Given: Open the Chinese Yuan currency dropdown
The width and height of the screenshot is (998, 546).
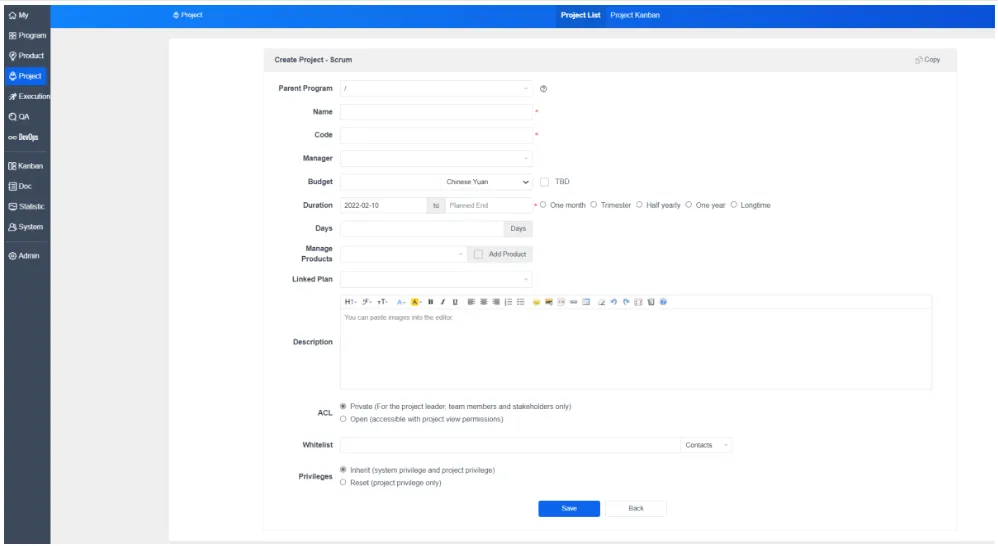Looking at the screenshot, I should [486, 182].
